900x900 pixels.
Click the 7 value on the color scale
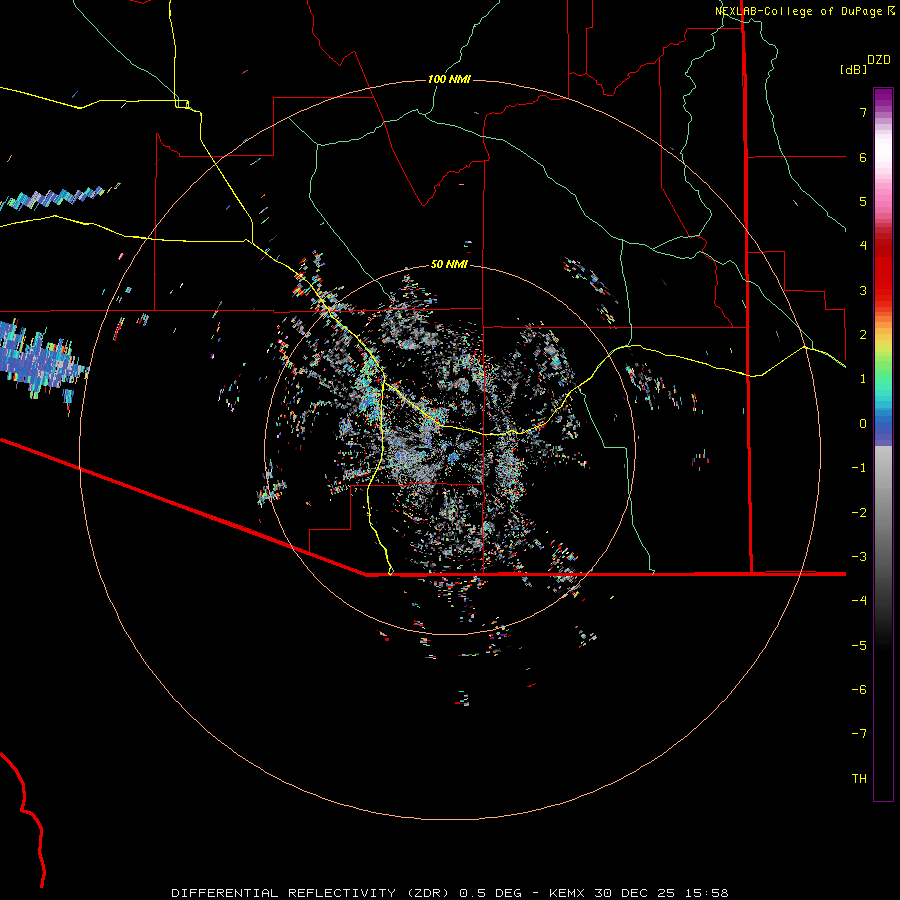point(863,112)
